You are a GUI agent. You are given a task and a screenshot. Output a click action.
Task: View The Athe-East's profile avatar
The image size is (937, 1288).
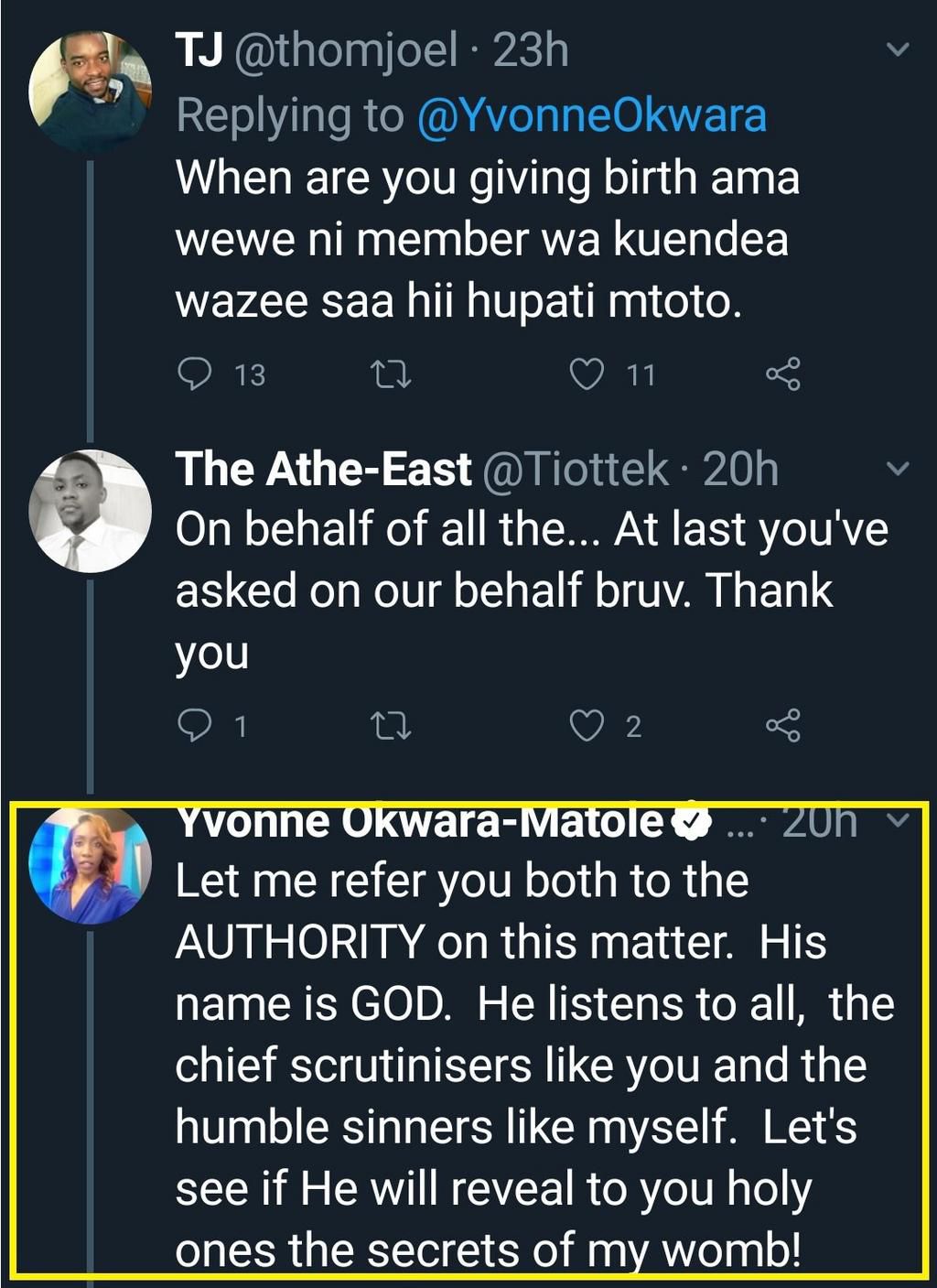90,511
